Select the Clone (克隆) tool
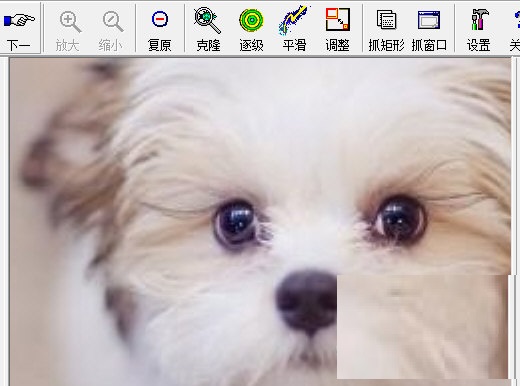 click(x=208, y=29)
